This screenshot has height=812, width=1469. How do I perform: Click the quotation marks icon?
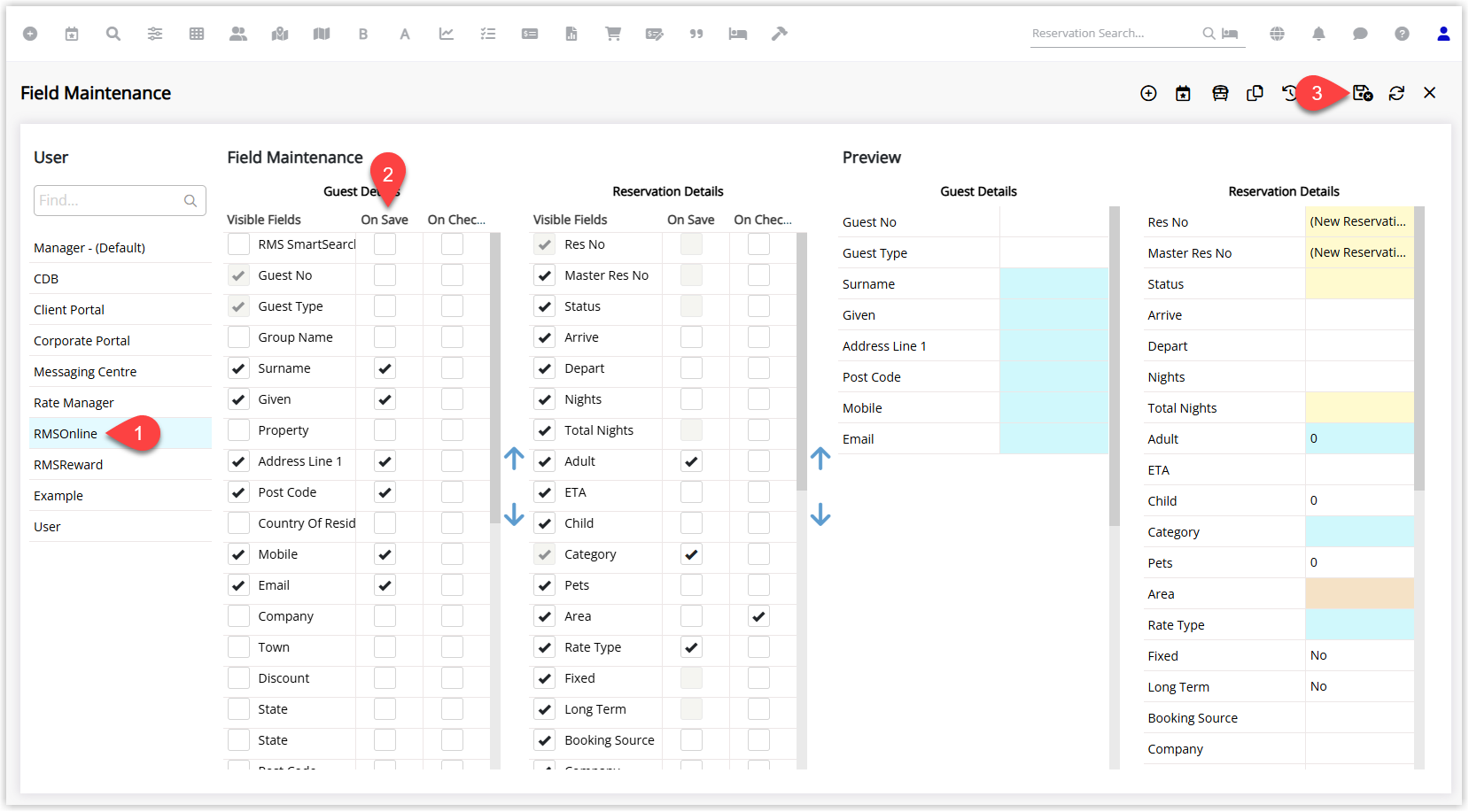click(x=696, y=34)
